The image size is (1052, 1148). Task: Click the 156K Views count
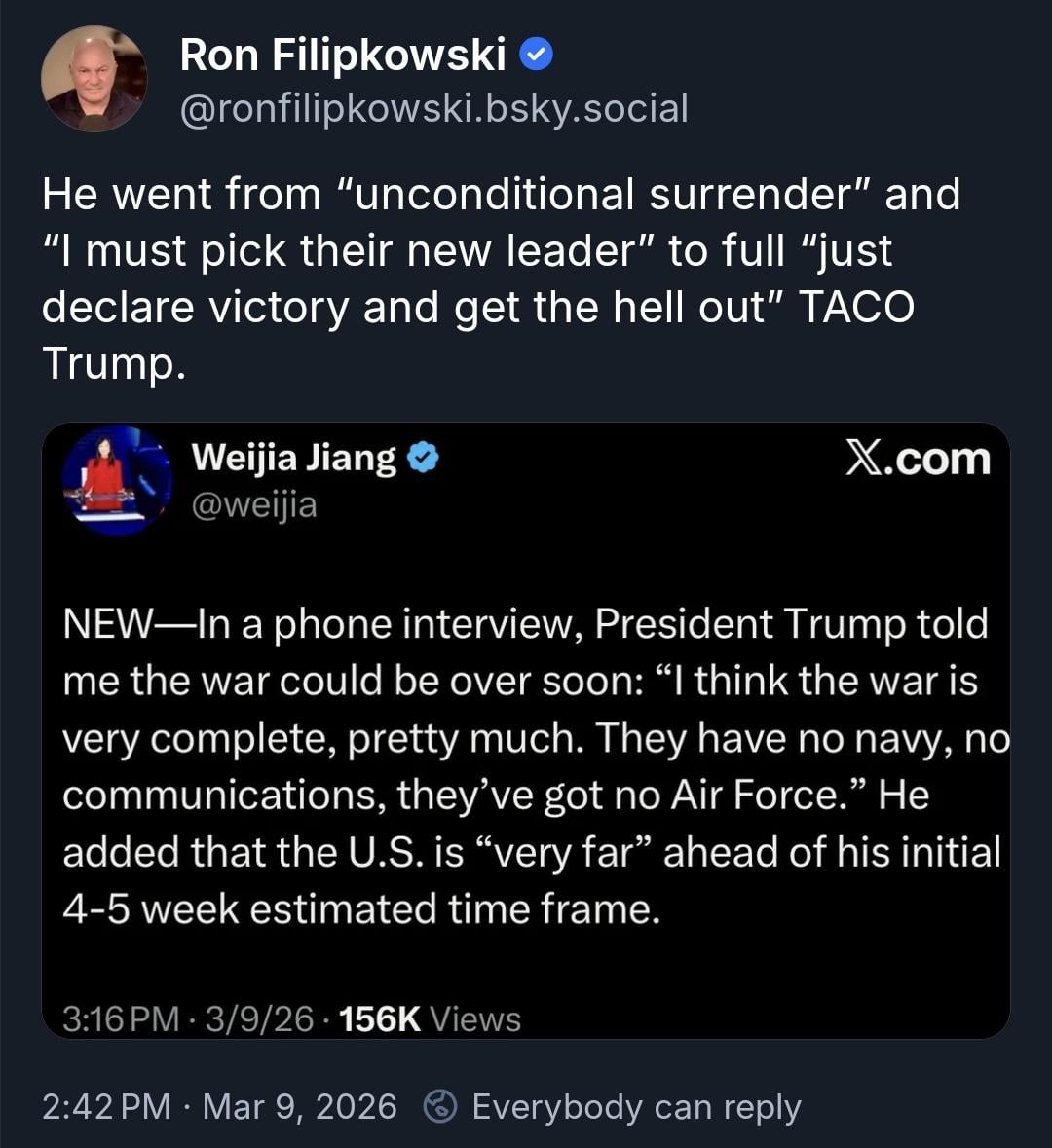click(x=429, y=1019)
